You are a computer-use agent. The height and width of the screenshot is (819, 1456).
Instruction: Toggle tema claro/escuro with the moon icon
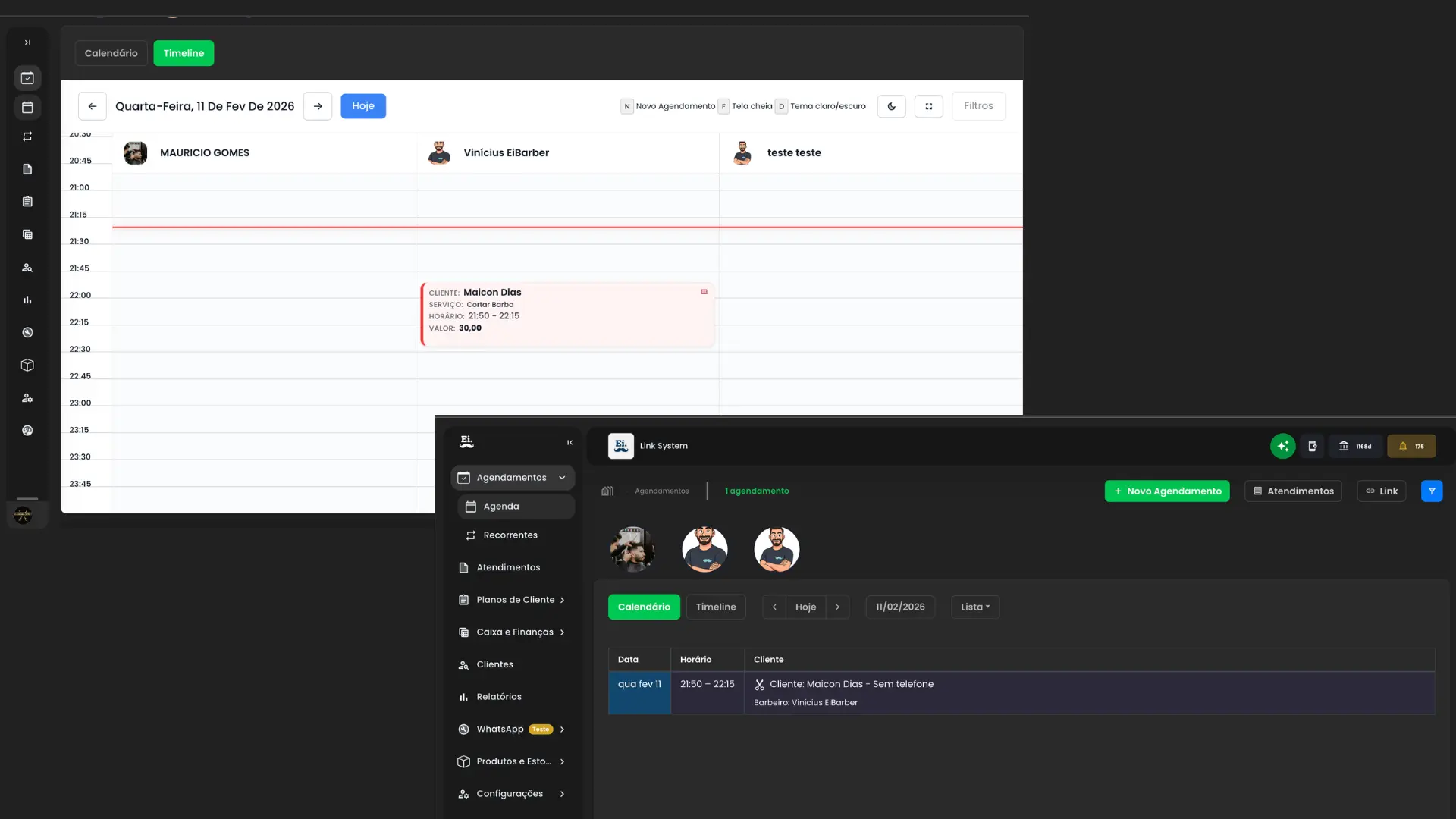coord(891,106)
